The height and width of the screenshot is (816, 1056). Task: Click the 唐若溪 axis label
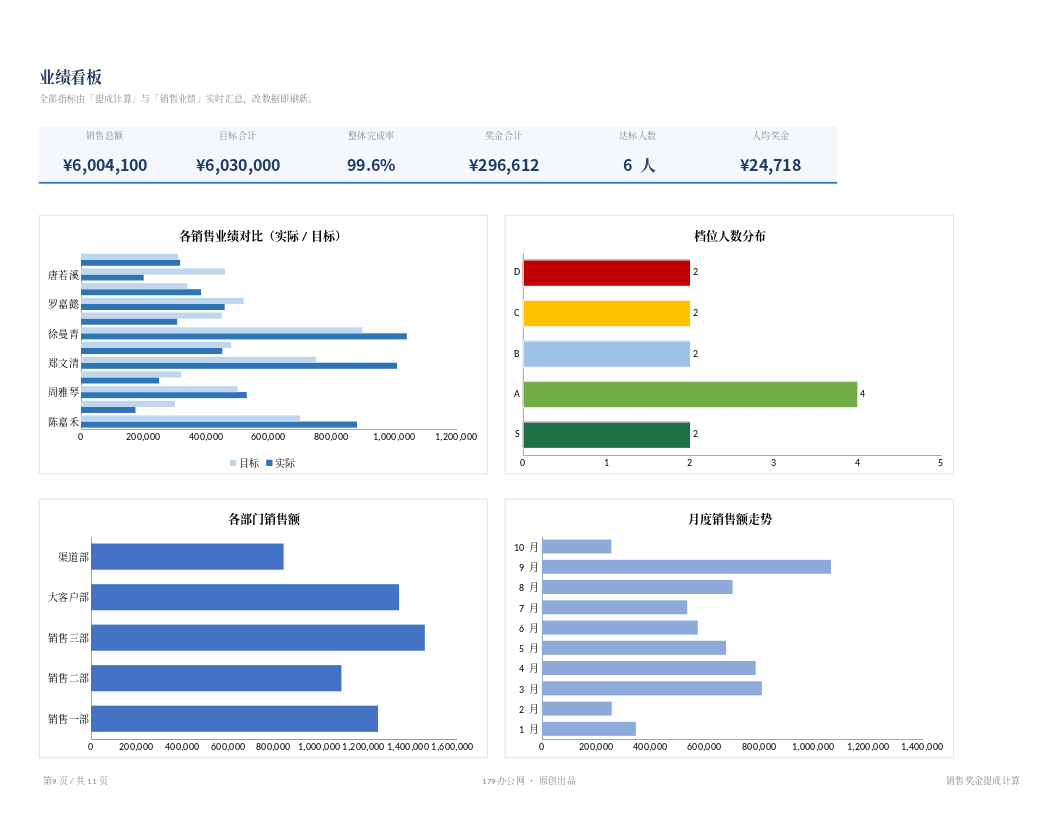point(63,275)
